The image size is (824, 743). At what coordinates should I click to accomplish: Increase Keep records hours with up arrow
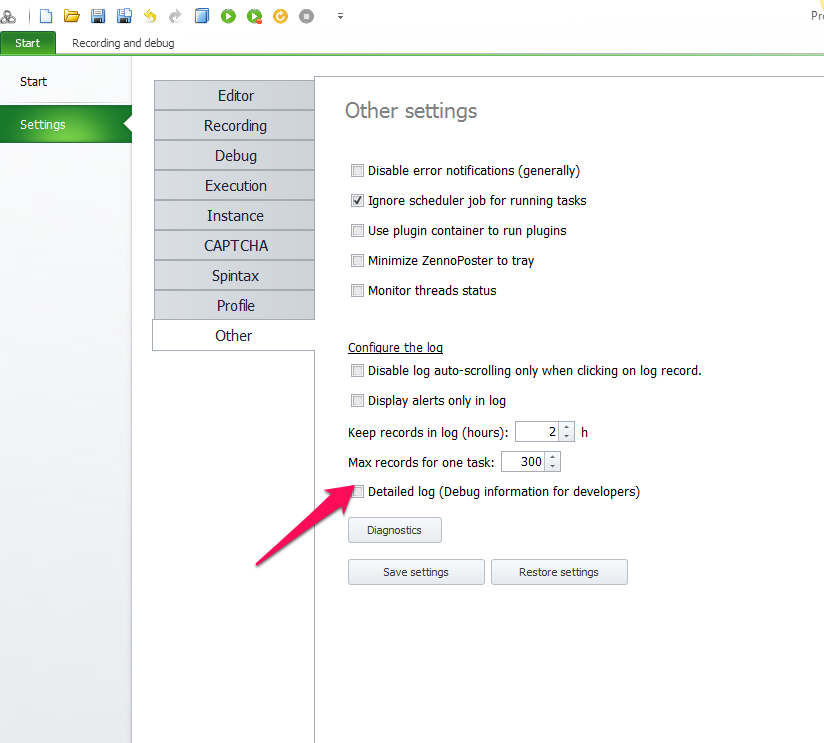pos(566,427)
